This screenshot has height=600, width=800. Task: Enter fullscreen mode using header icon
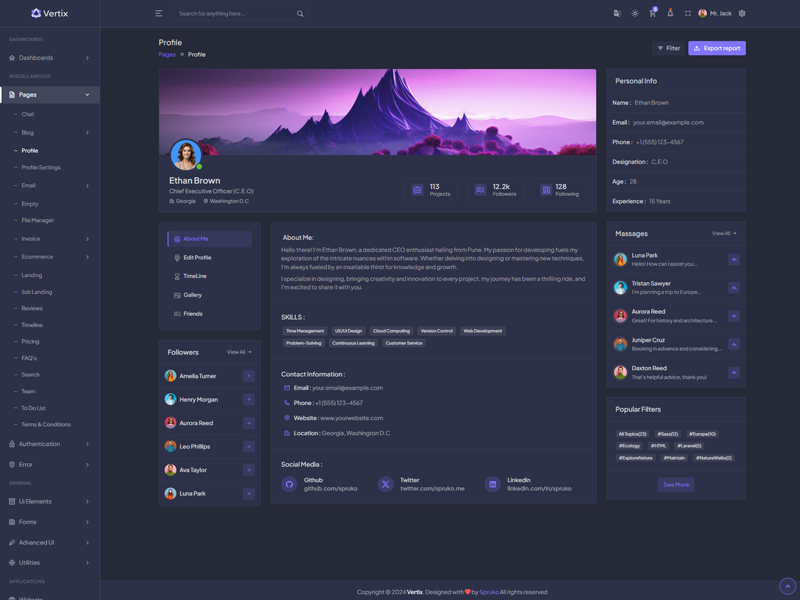(x=688, y=13)
